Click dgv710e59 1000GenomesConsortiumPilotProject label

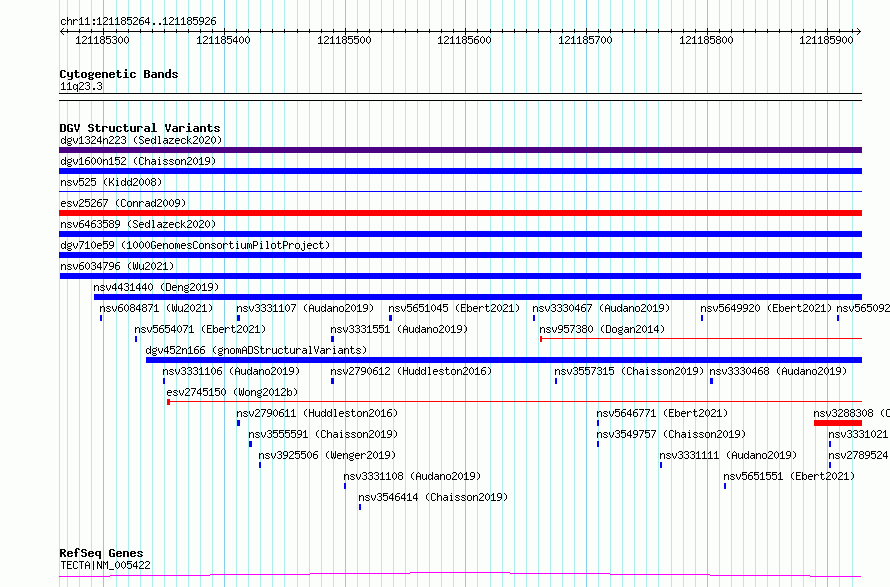[195, 245]
